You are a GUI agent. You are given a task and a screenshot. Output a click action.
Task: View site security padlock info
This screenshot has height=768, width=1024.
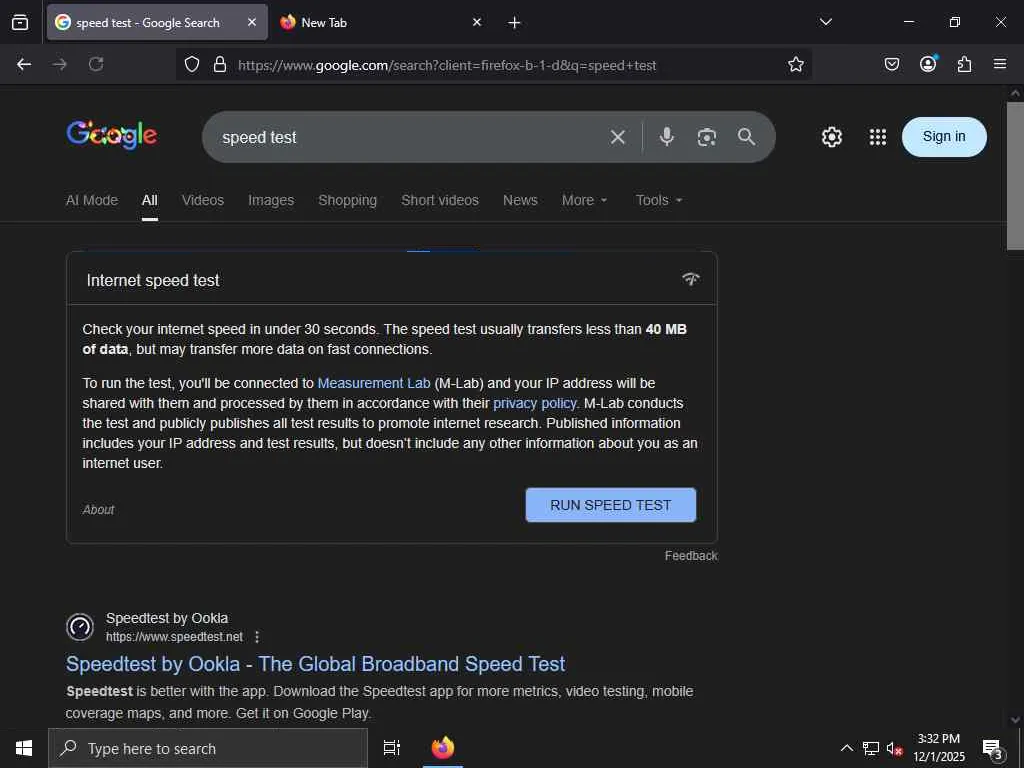point(220,64)
